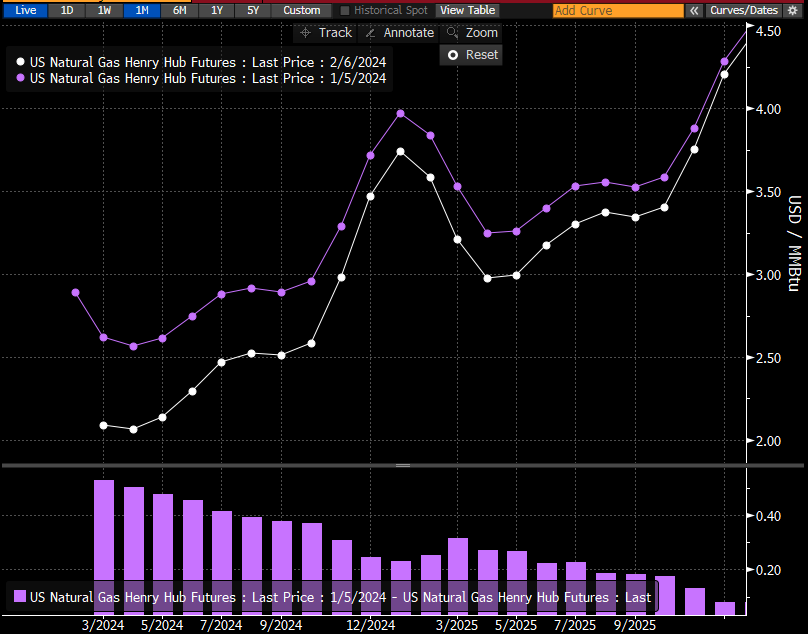
Task: Click the double-chevron collapse icon
Action: [694, 10]
